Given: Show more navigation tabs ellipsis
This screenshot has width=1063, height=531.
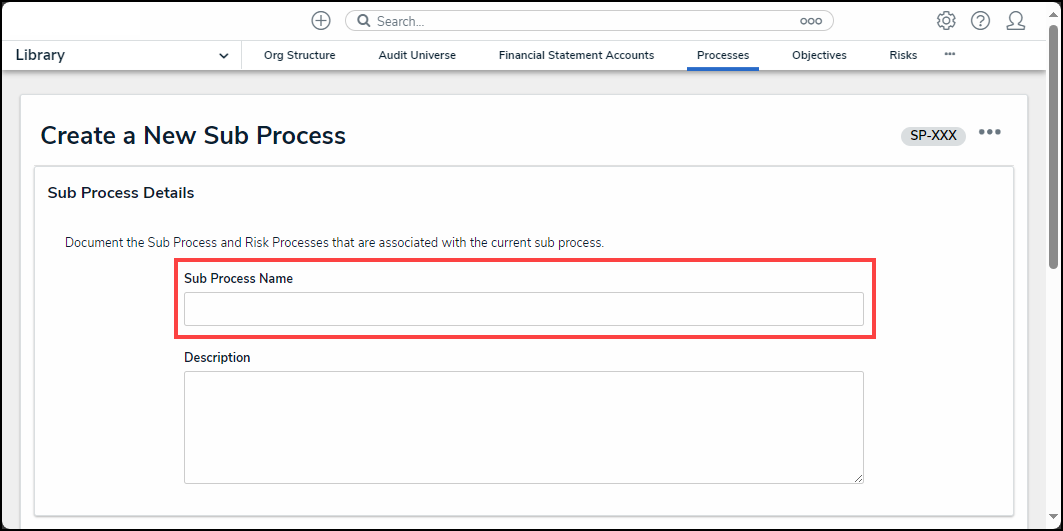Looking at the screenshot, I should (x=949, y=54).
